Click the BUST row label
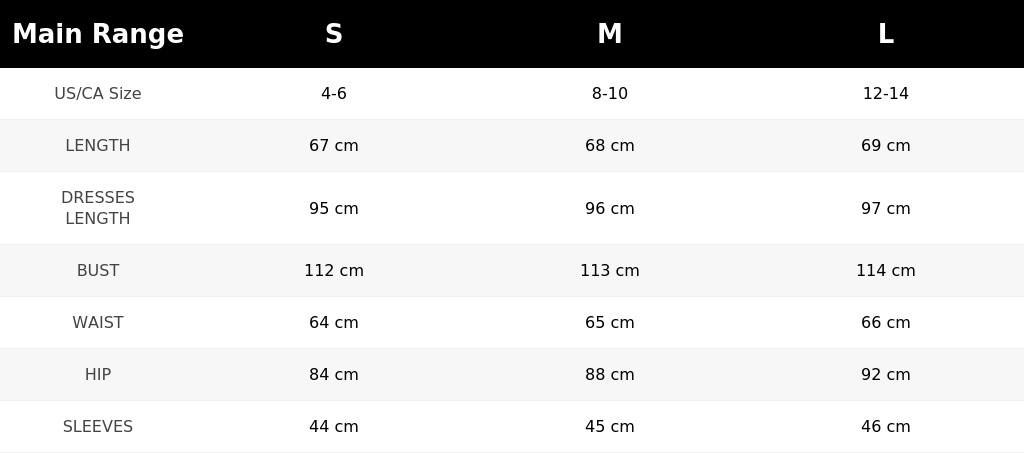 coord(98,270)
